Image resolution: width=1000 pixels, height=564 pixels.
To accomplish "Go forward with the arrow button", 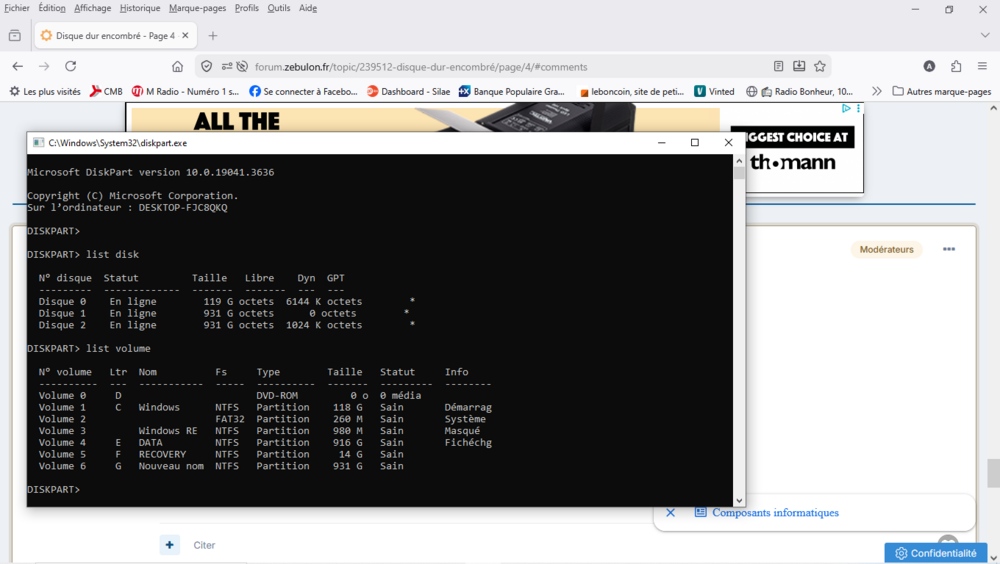I will click(44, 66).
